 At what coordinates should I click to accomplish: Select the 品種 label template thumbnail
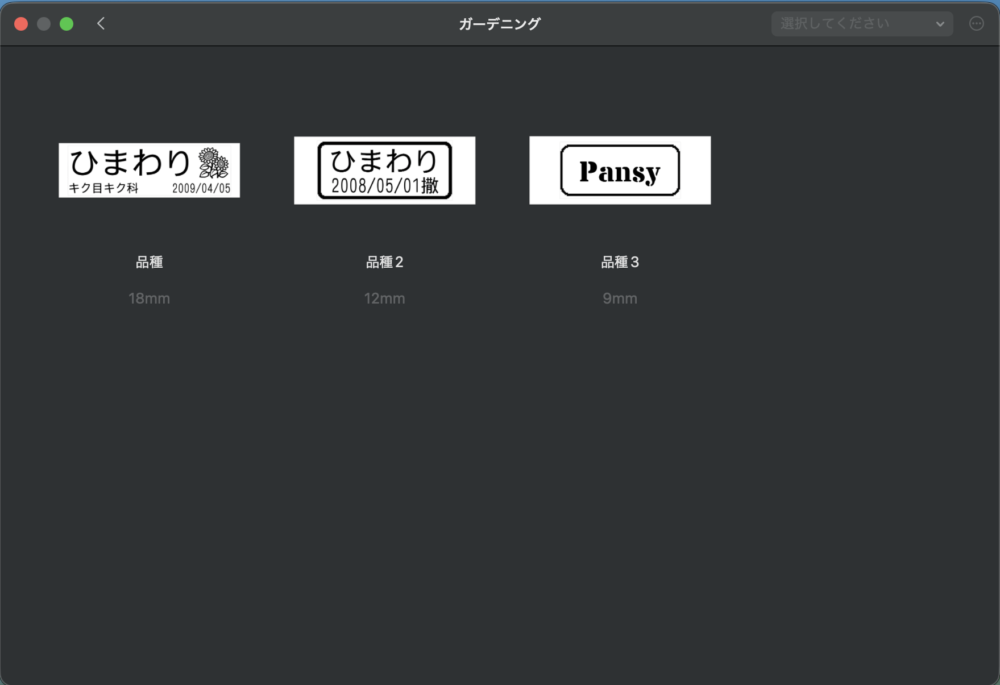click(149, 169)
